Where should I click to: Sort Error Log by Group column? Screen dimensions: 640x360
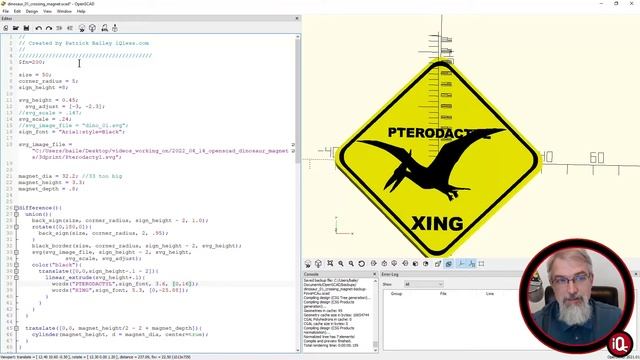point(396,293)
